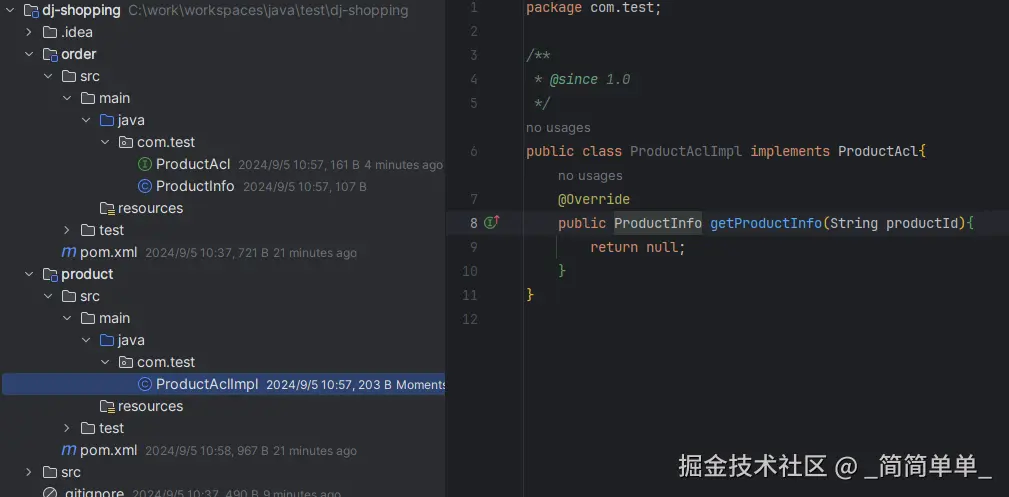The width and height of the screenshot is (1009, 497).
Task: Click the productId parameter name
Action: click(x=922, y=223)
